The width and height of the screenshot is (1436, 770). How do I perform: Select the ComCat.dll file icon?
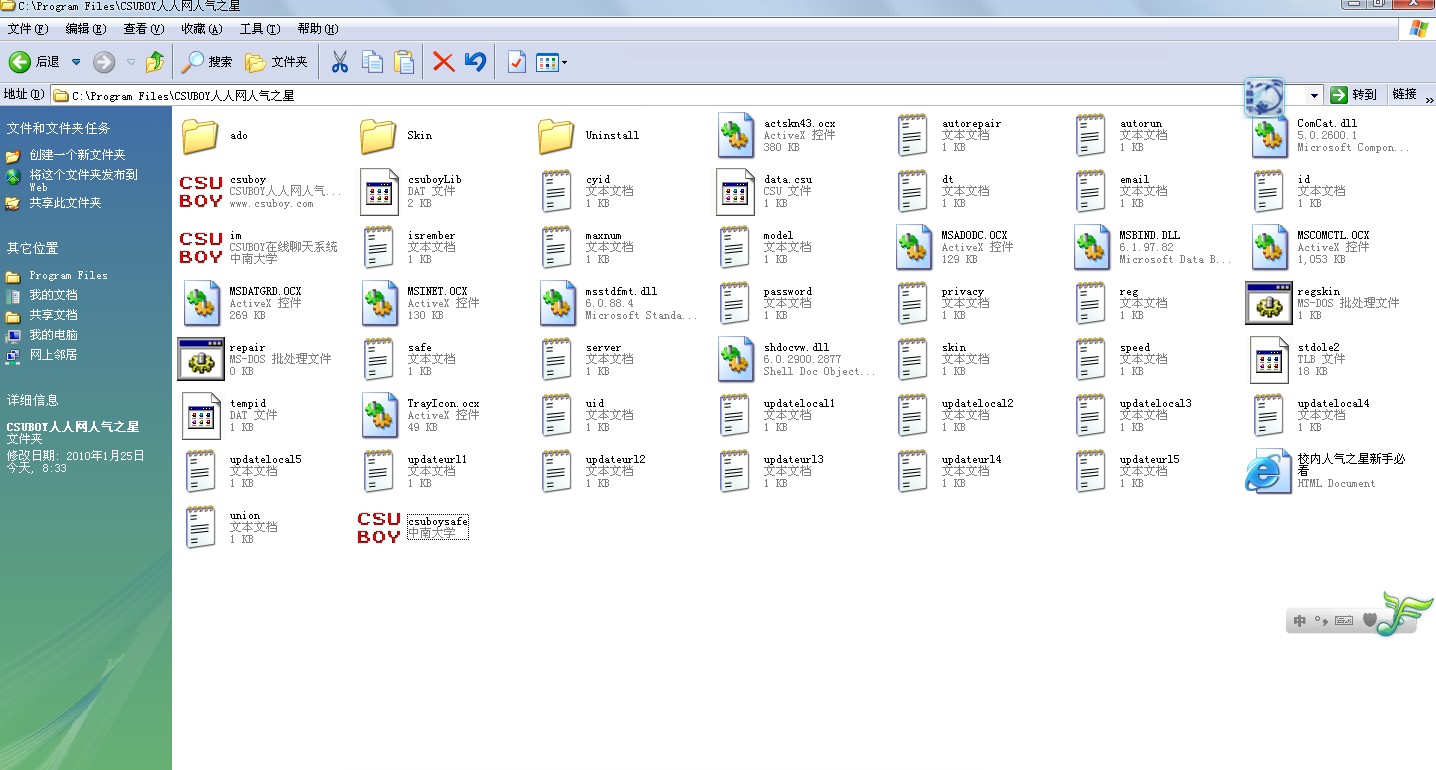click(1270, 135)
